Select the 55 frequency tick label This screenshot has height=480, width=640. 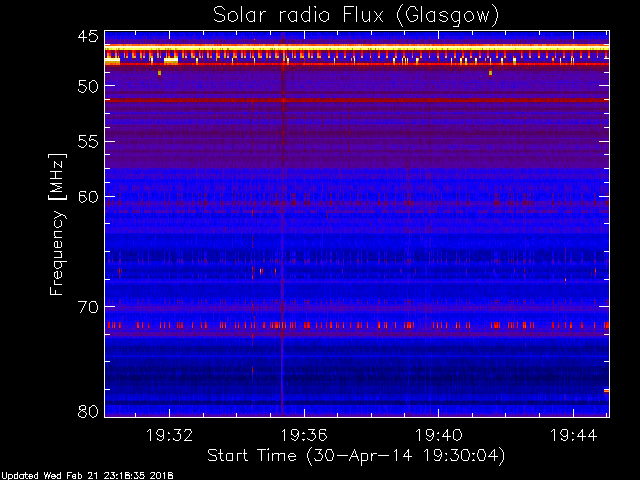click(x=88, y=142)
